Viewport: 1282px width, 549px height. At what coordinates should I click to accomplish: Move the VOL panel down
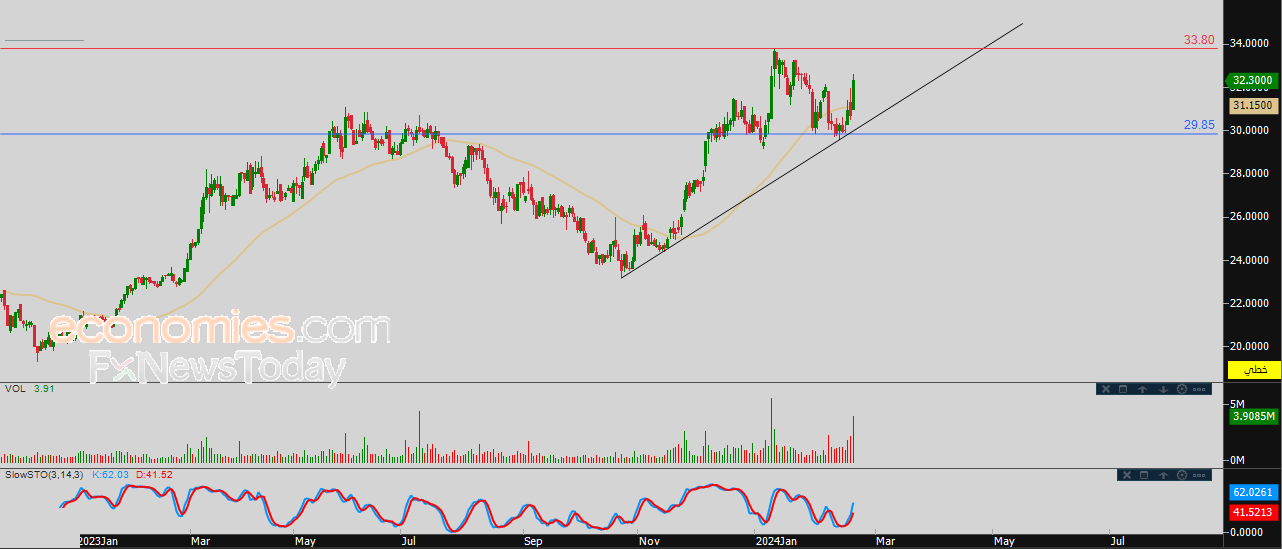click(1163, 389)
